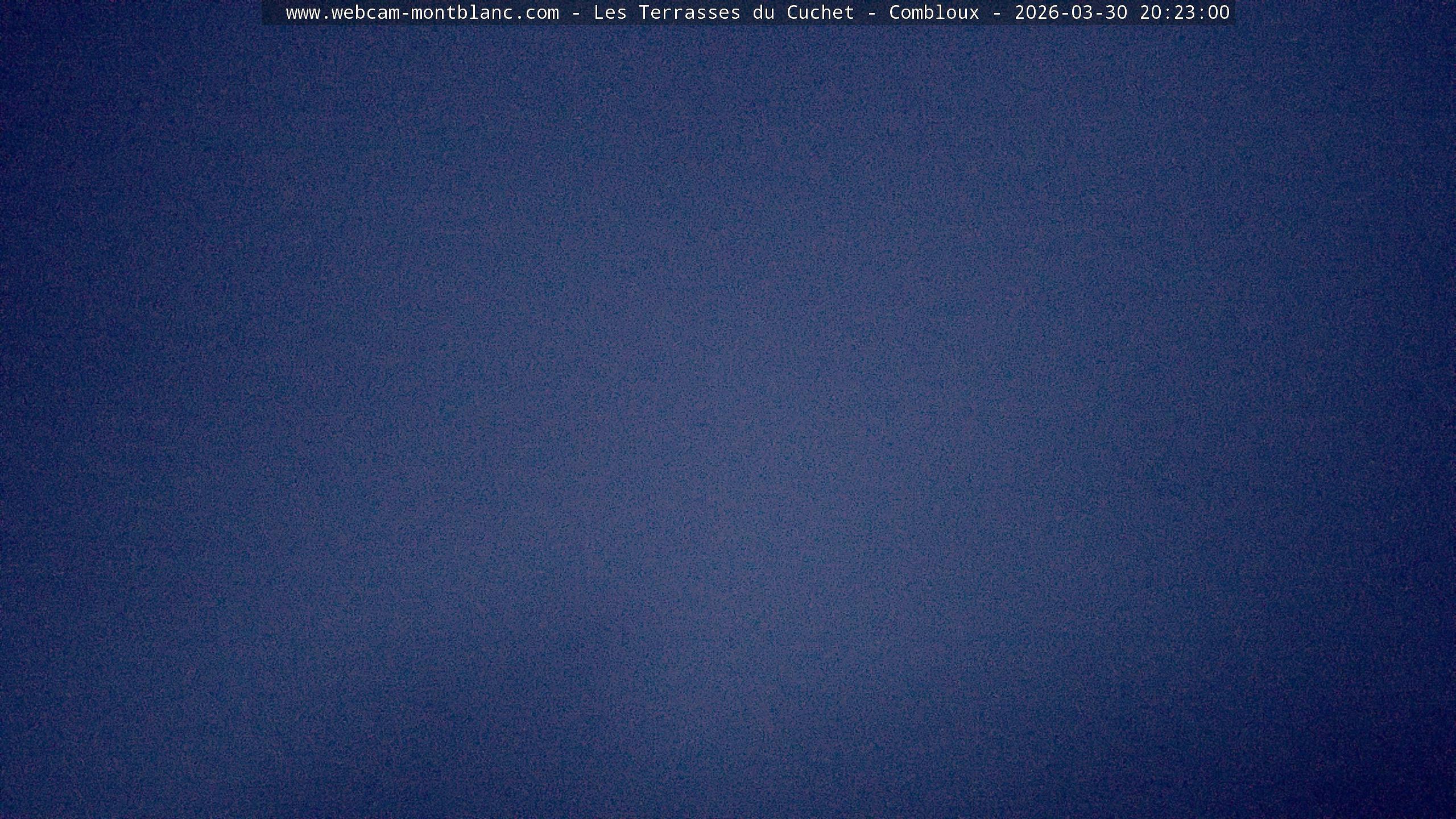Click 'montblanc' within the URL text
This screenshot has height=819, width=1456.
tap(462, 13)
